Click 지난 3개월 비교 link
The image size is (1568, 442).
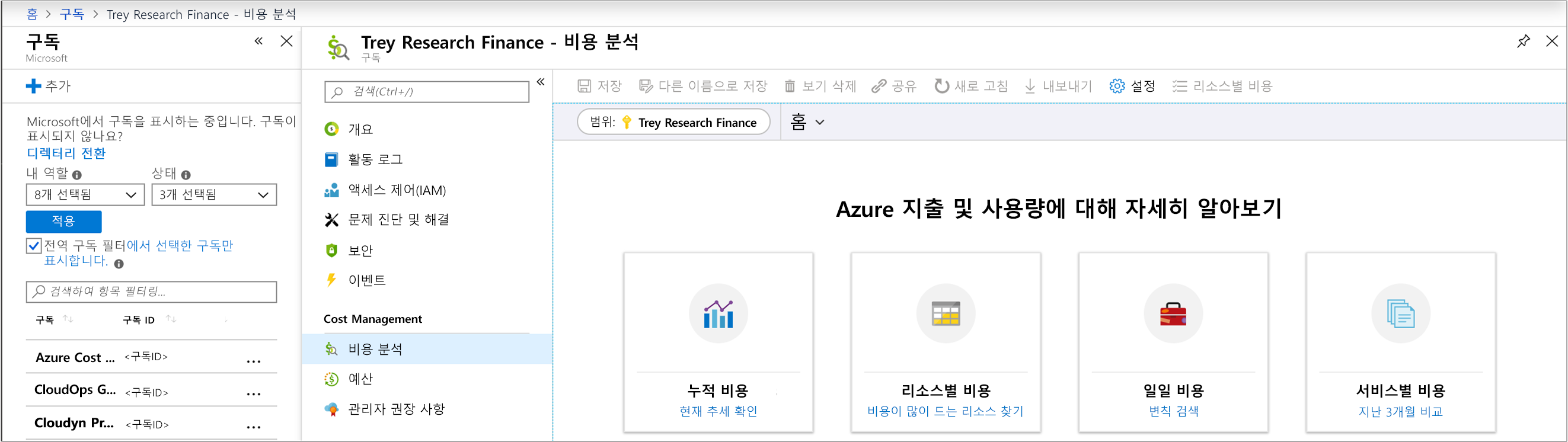(1401, 412)
